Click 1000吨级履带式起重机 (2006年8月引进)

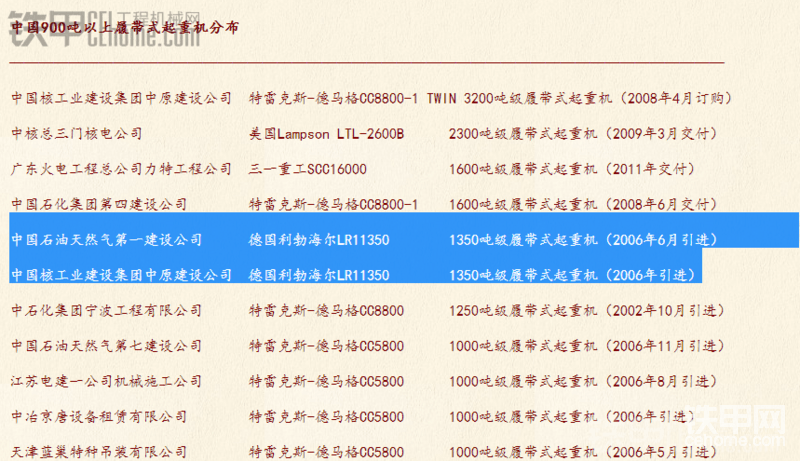coord(584,381)
